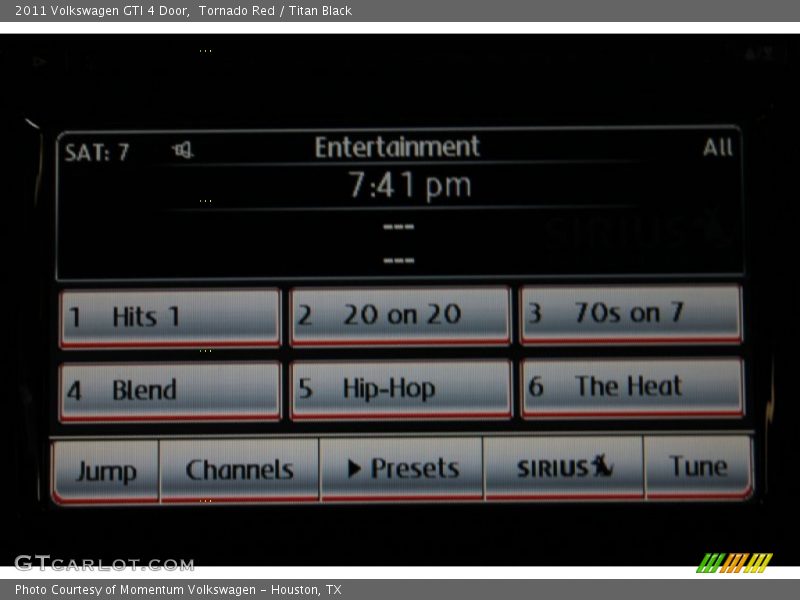Click the Momentum Volkswagen photo credit
The image size is (800, 600).
pyautogui.click(x=178, y=590)
